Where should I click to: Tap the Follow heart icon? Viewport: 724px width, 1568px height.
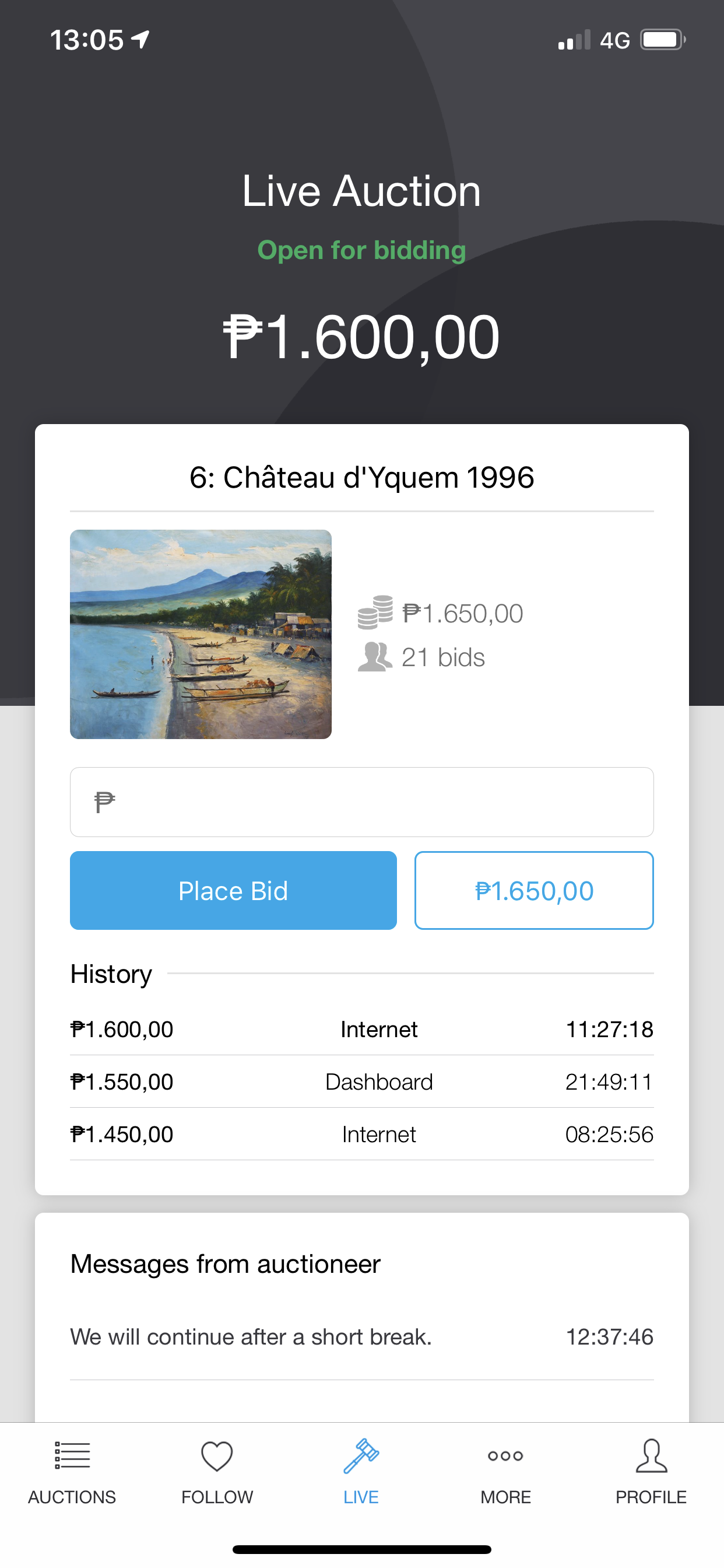[x=217, y=1456]
